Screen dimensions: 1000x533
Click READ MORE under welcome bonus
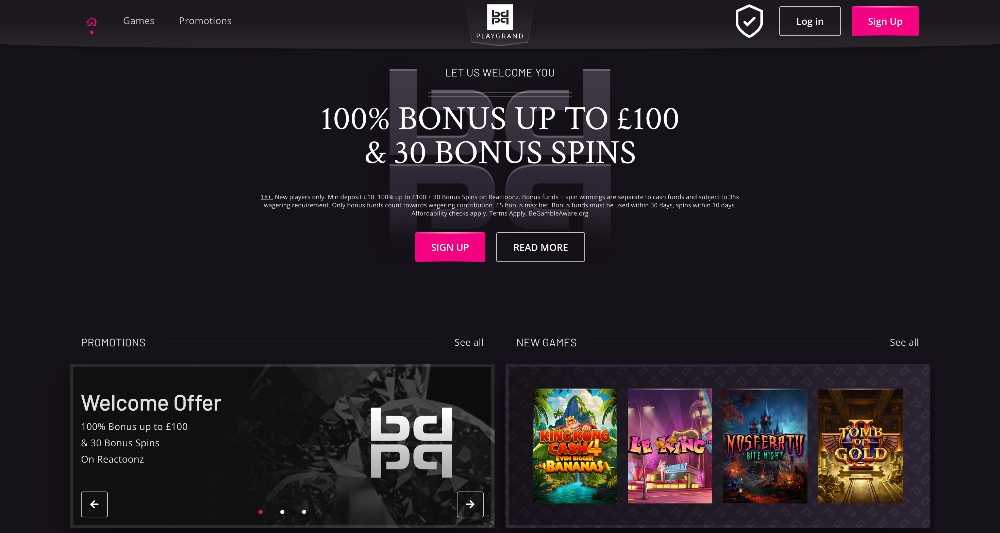pos(540,247)
